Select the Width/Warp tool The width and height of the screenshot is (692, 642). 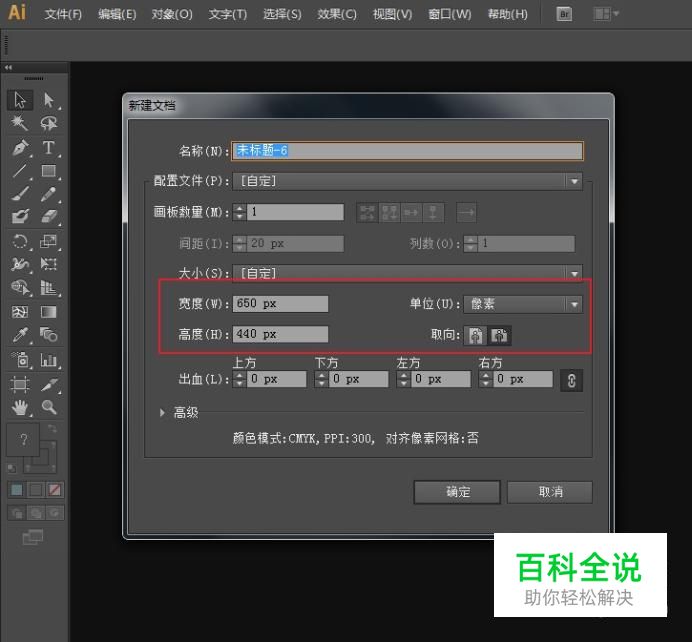20,264
